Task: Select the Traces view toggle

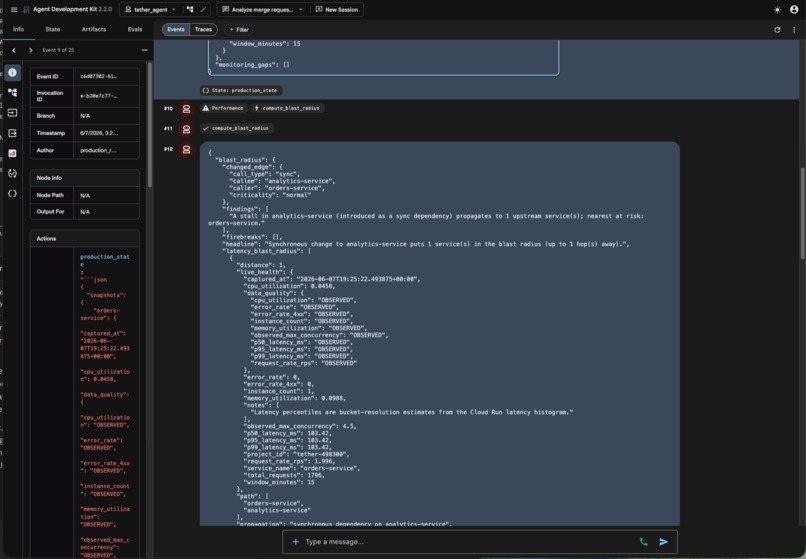Action: tap(204, 29)
